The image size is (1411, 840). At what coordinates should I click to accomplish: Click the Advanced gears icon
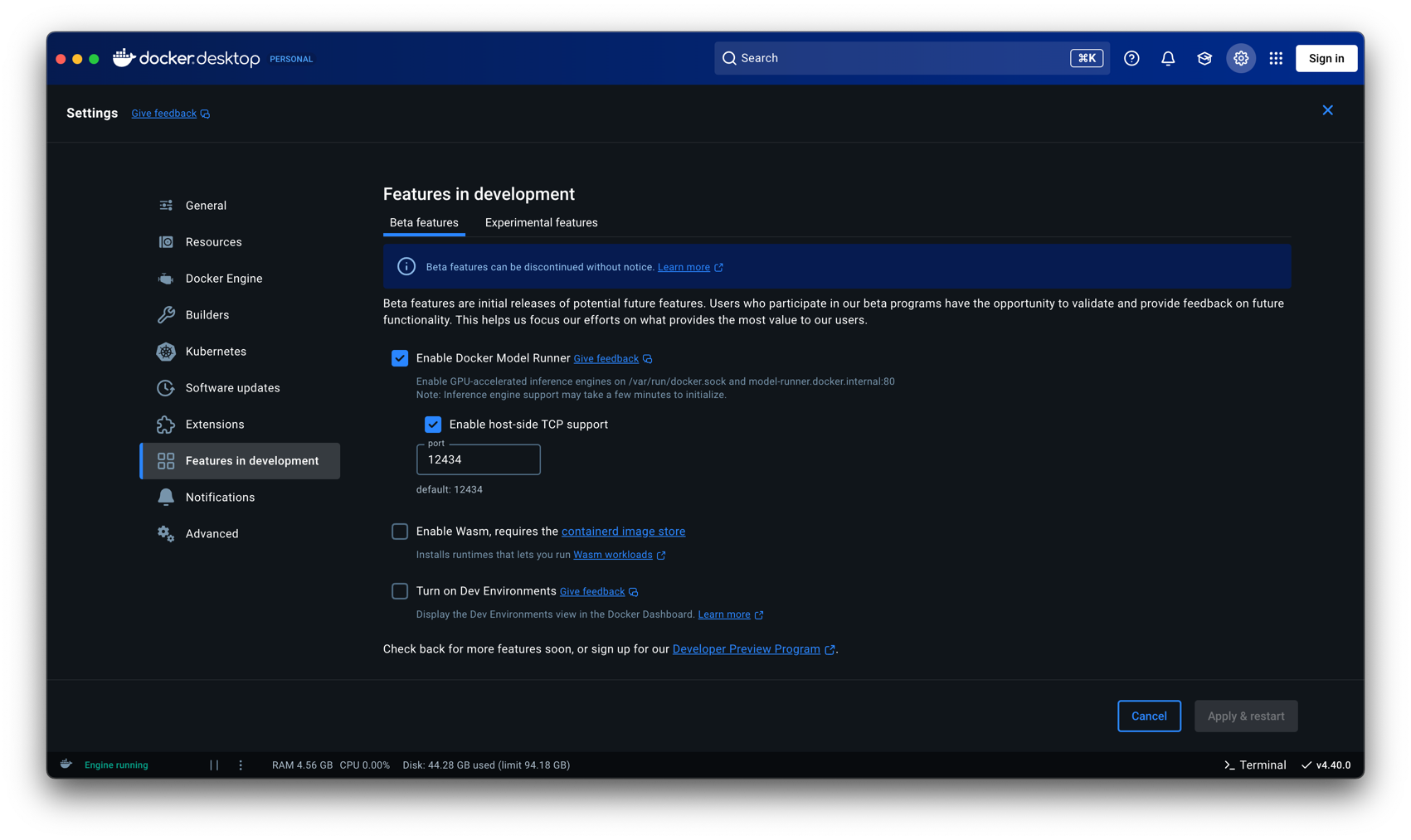click(x=166, y=534)
